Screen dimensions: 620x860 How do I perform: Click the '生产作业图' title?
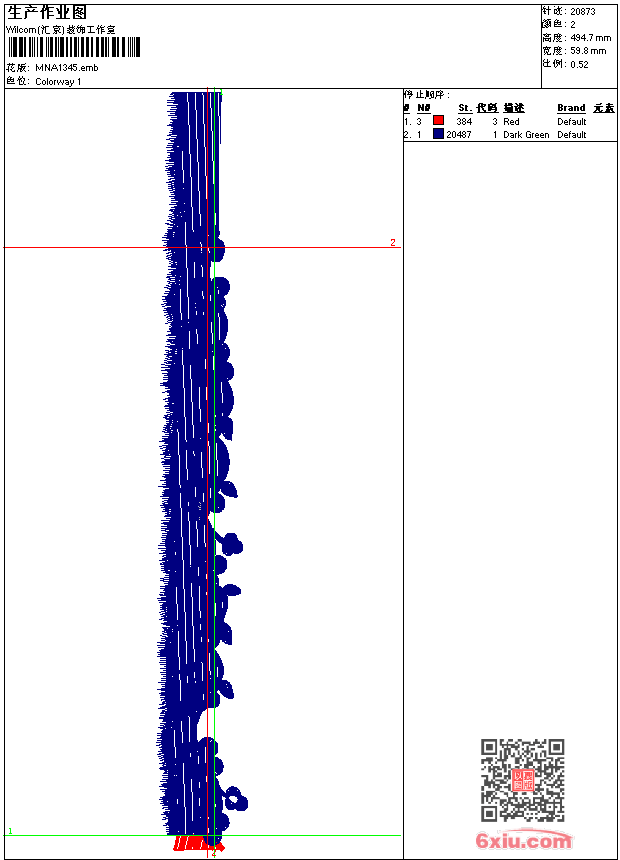[47, 12]
